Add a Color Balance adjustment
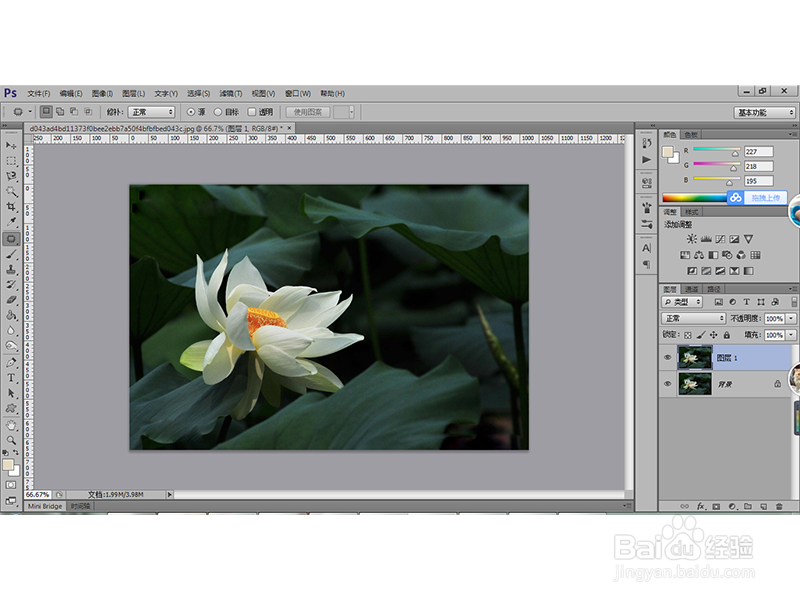 point(699,255)
